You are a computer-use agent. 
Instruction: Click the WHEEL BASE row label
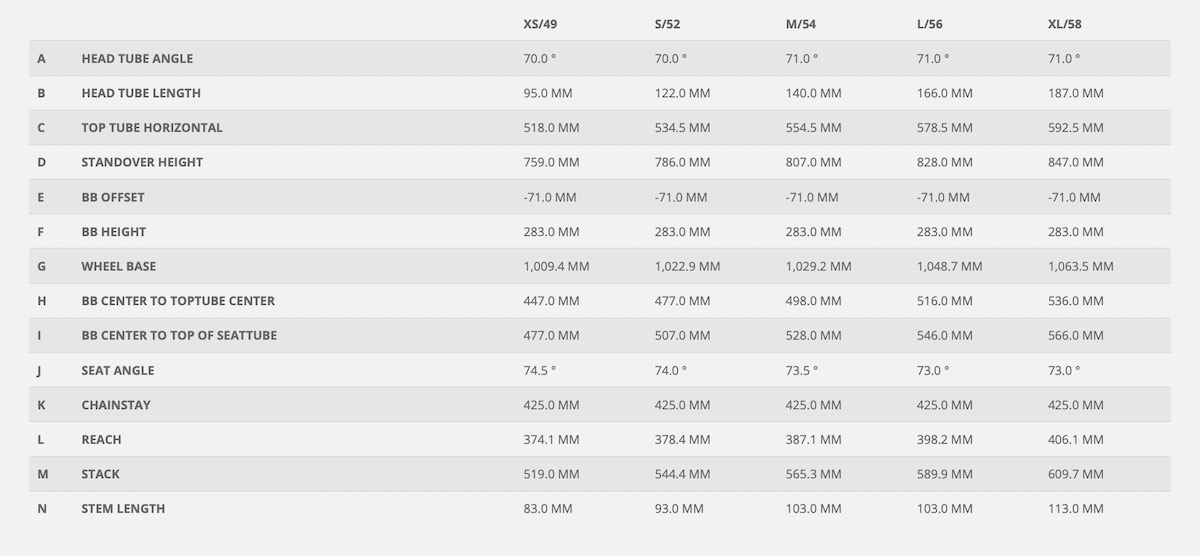point(119,266)
